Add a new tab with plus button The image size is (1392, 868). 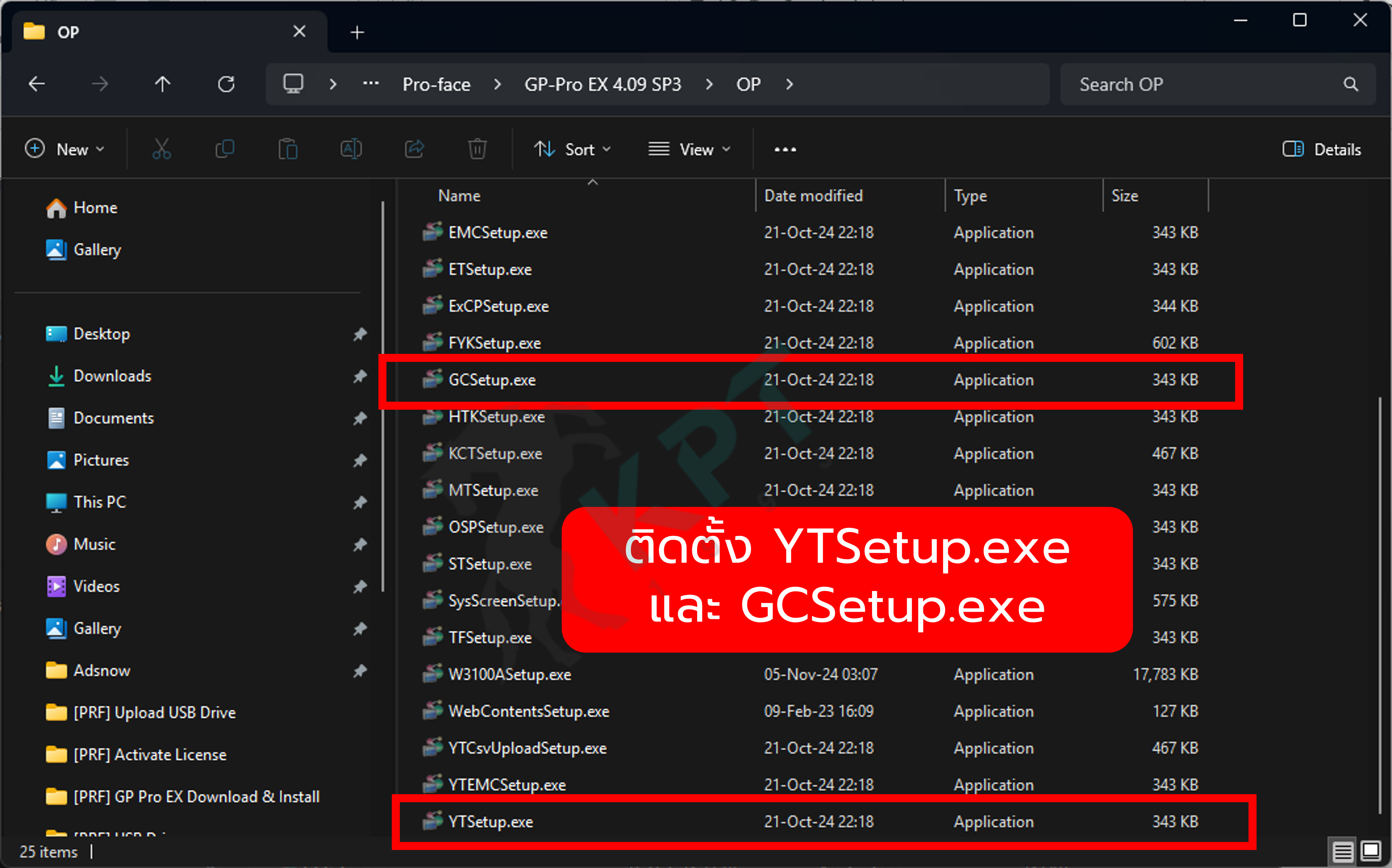click(357, 32)
